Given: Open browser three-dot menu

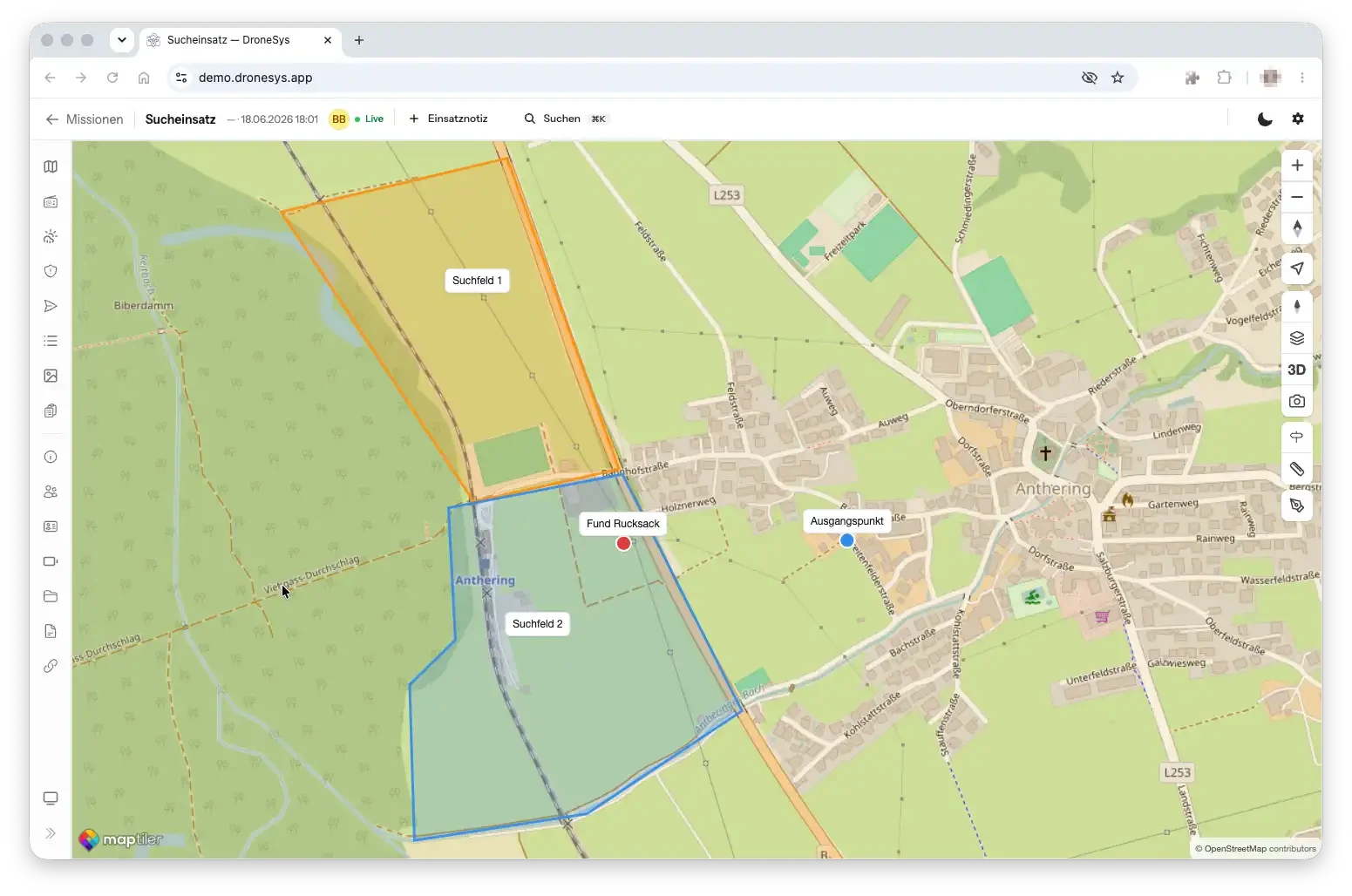Looking at the screenshot, I should point(1302,78).
